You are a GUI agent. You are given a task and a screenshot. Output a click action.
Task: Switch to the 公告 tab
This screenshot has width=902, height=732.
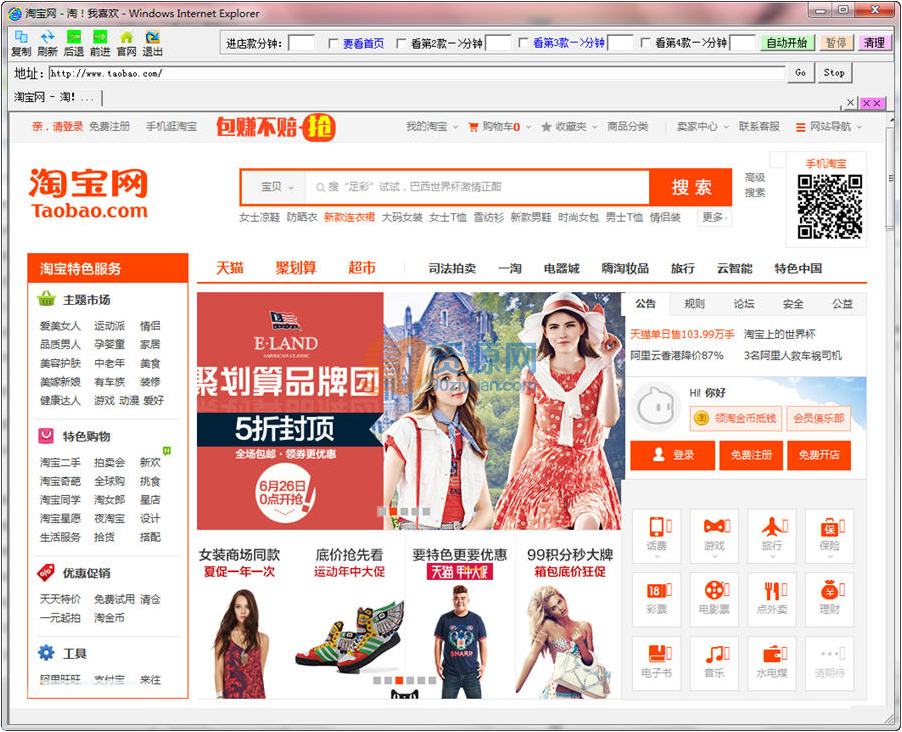(645, 303)
